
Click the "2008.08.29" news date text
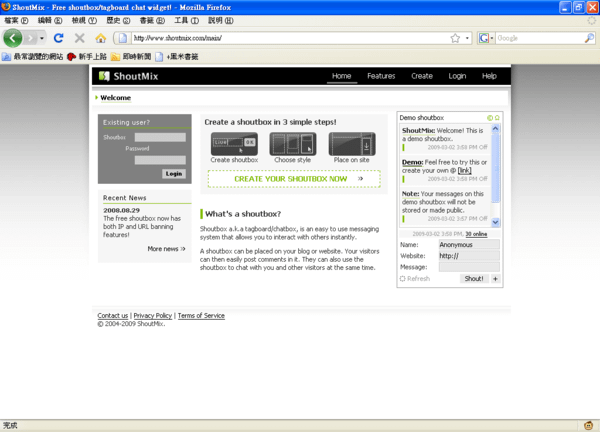(x=121, y=210)
